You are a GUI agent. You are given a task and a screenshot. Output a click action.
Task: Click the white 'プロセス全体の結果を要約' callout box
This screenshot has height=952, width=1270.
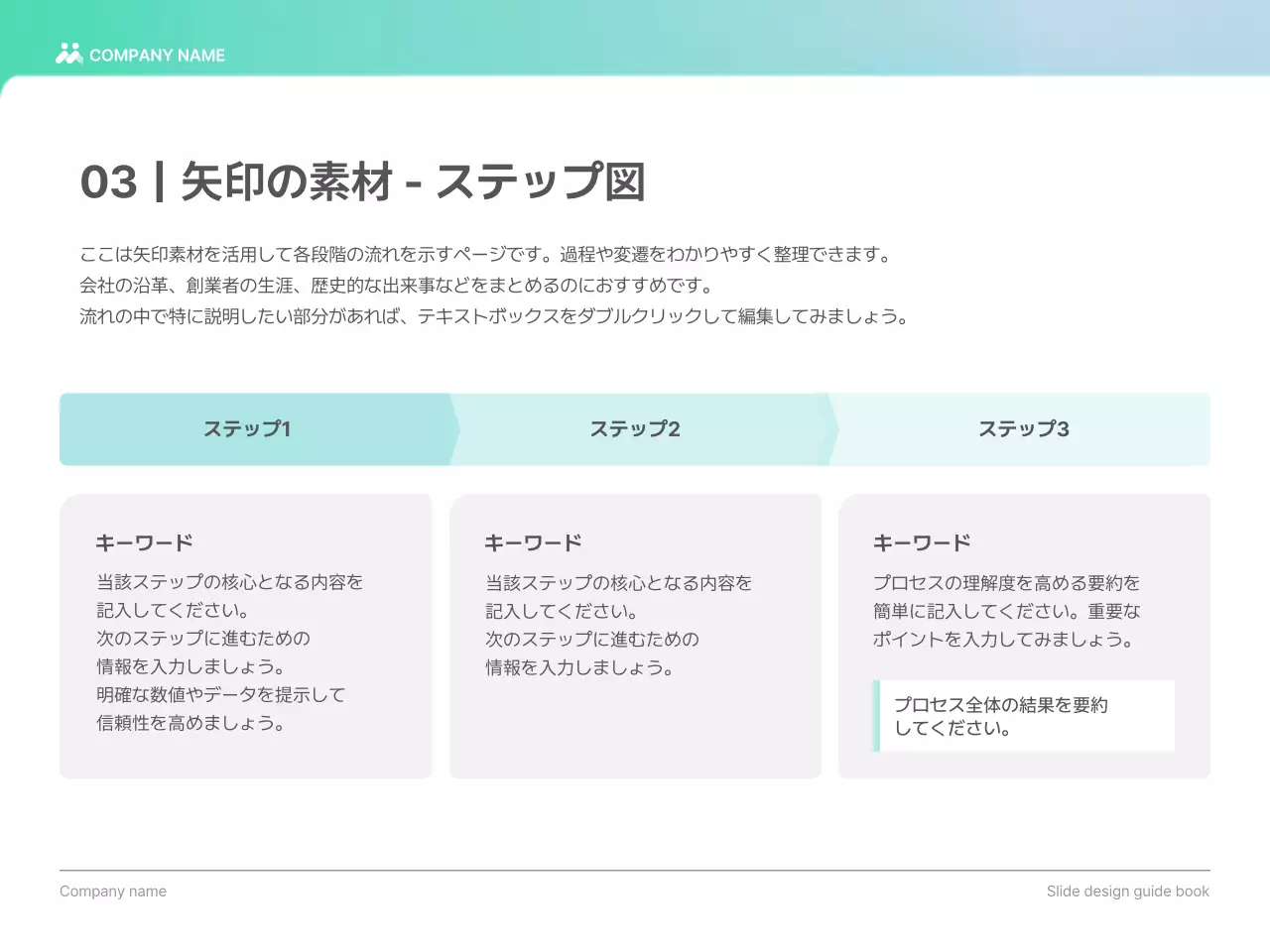click(1027, 716)
